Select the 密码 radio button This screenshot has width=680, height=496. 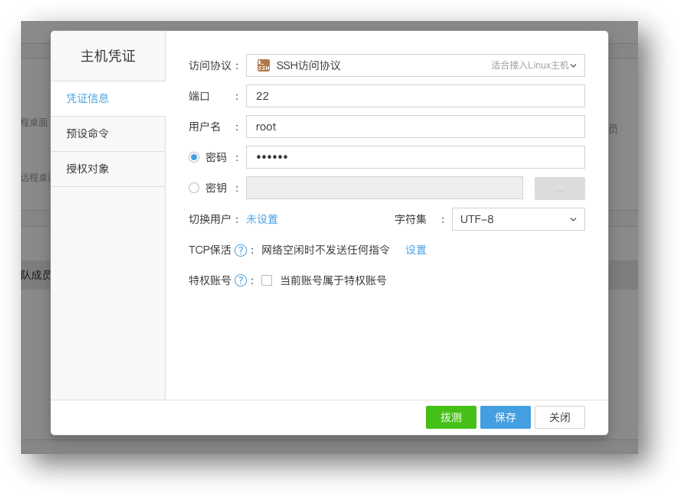pos(194,157)
